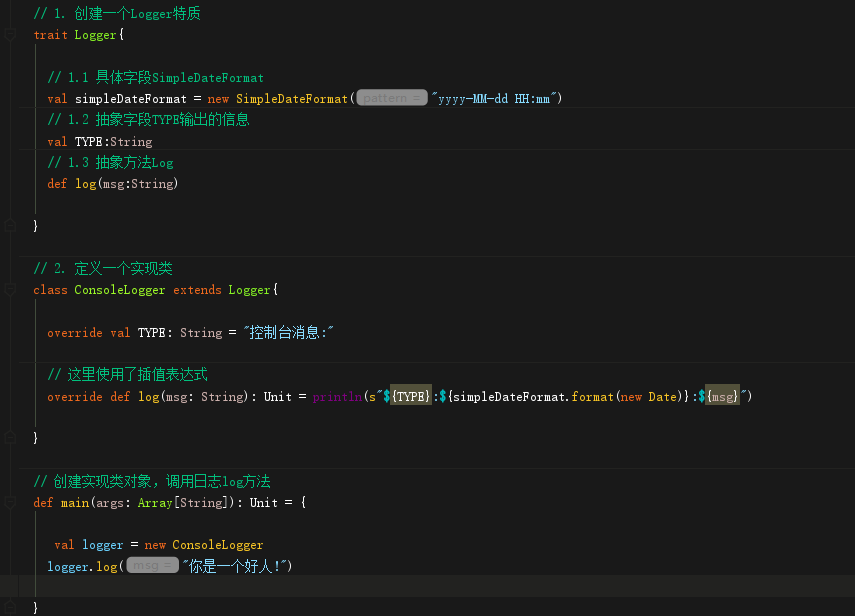This screenshot has width=855, height=616.
Task: Click 'log' in the override def line
Action: [148, 396]
